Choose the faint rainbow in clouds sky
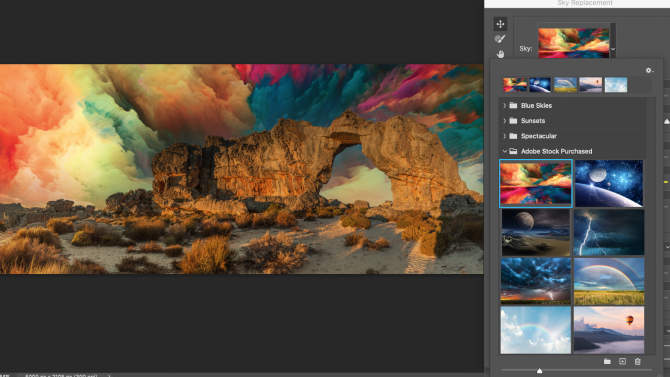The height and width of the screenshot is (377, 670). pos(536,330)
